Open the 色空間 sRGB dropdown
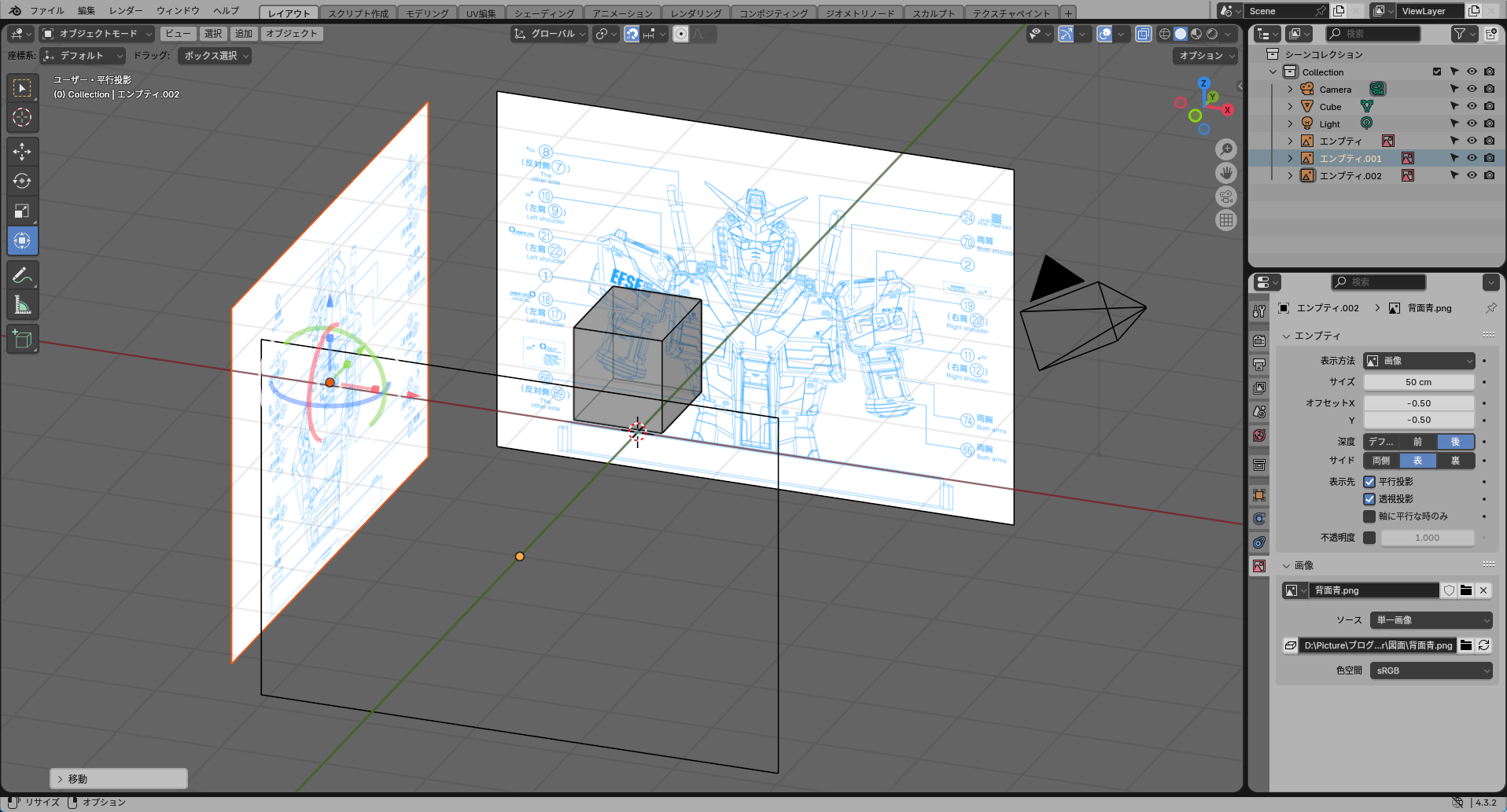 pyautogui.click(x=1431, y=671)
